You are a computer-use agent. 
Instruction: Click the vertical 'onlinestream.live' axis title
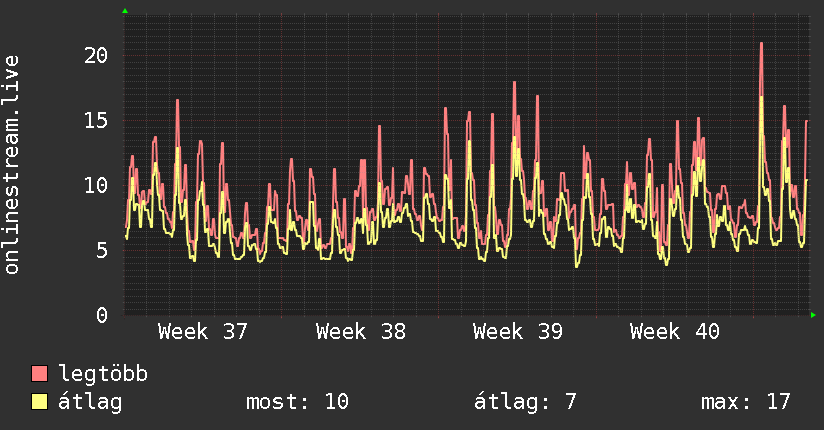(11, 165)
